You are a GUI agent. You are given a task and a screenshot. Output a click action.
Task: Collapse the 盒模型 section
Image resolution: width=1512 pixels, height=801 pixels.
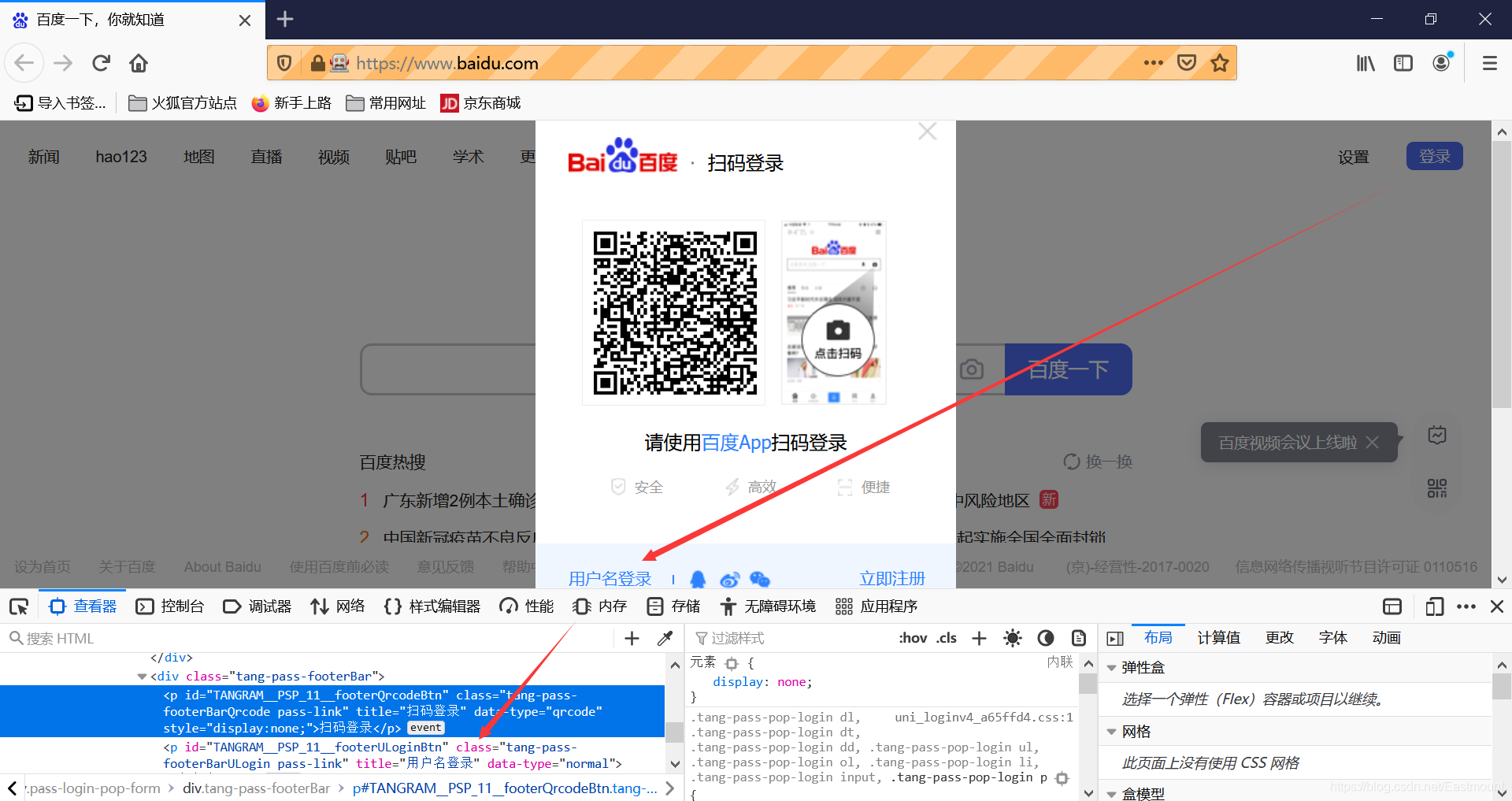click(x=1111, y=794)
